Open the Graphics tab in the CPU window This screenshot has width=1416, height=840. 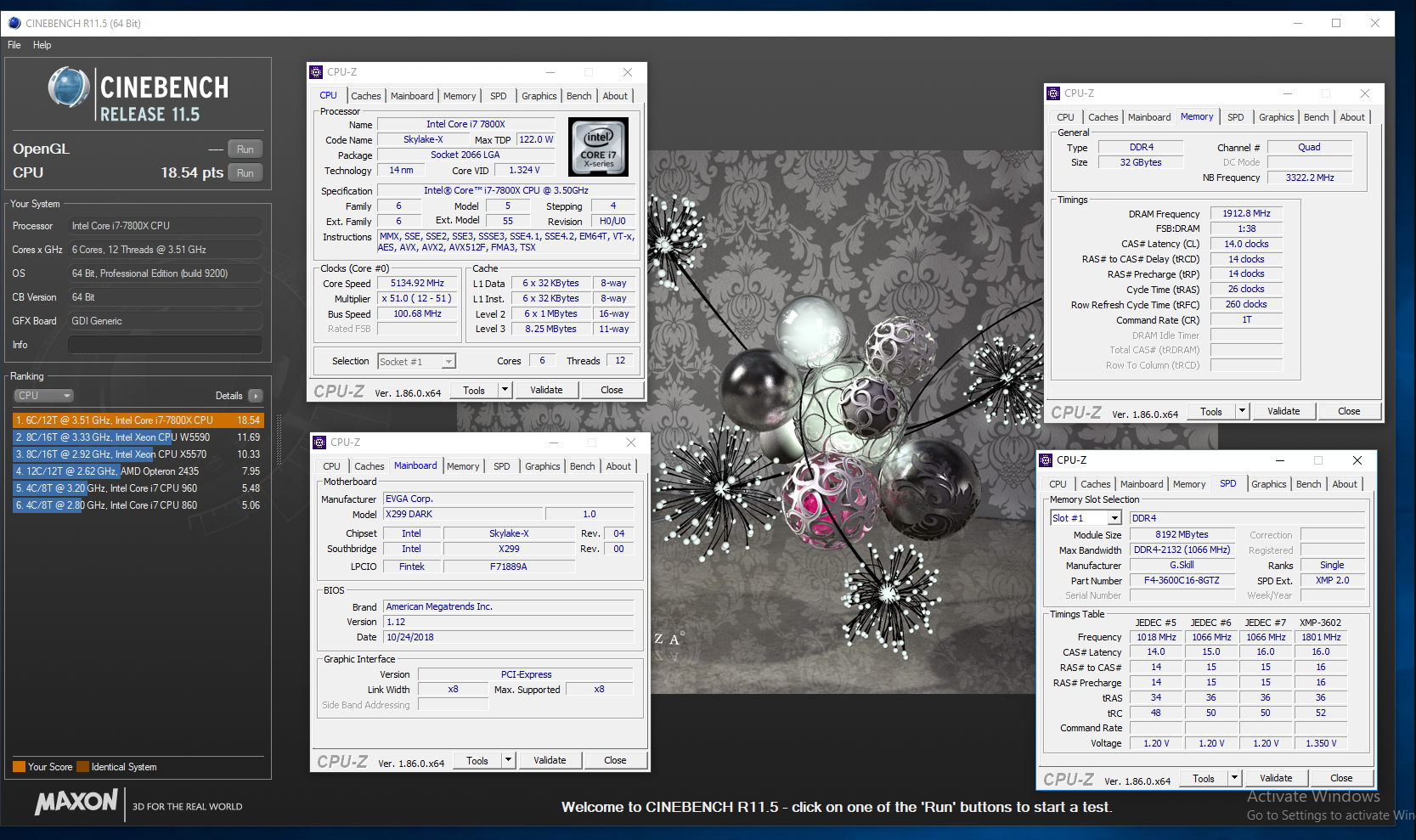(539, 96)
